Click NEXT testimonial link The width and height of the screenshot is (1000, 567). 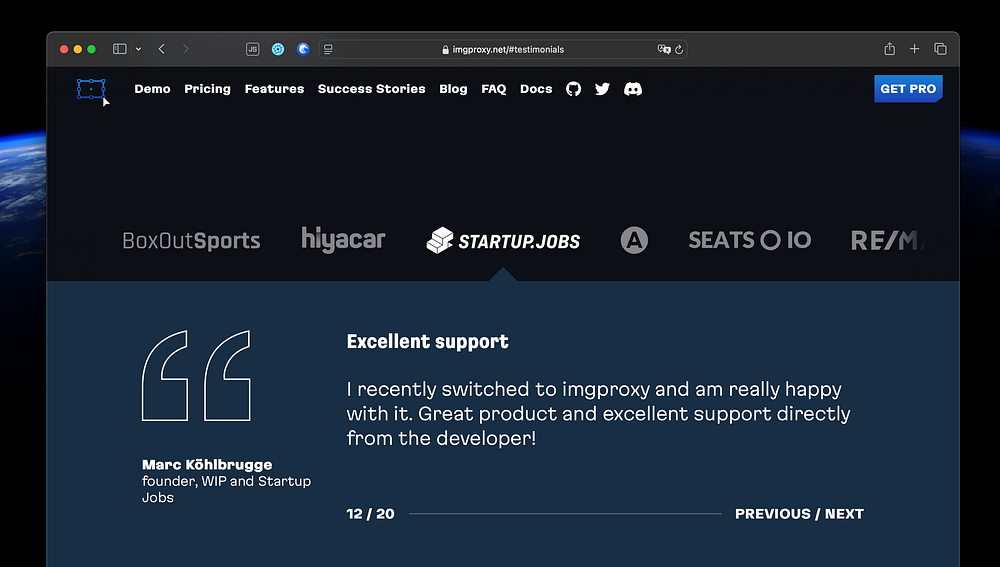point(844,514)
